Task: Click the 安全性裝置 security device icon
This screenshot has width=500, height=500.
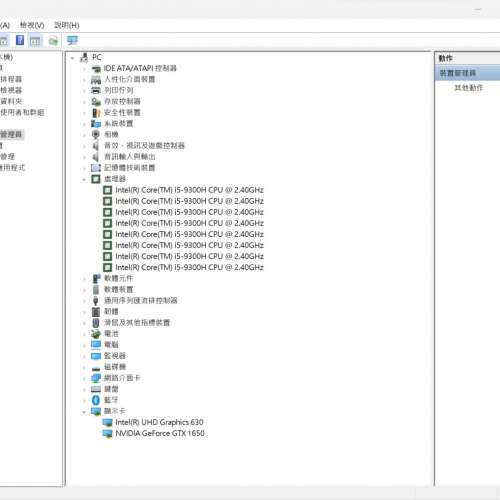Action: pyautogui.click(x=96, y=113)
